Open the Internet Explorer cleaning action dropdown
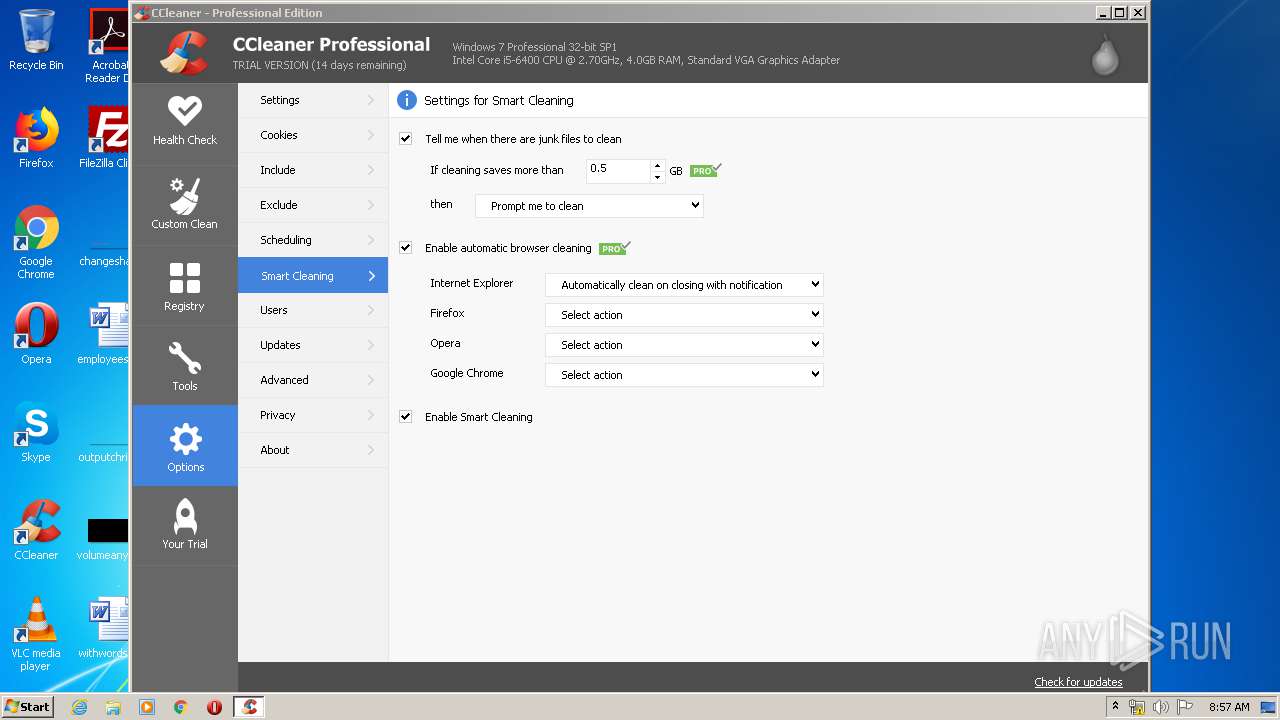Viewport: 1280px width, 720px height. tap(684, 285)
